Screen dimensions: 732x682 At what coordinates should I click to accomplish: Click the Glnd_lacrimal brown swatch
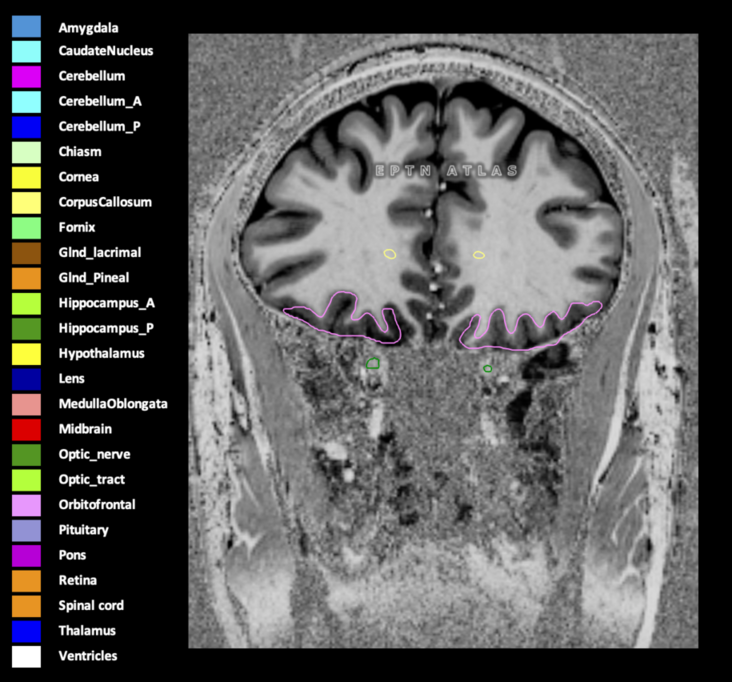26,253
